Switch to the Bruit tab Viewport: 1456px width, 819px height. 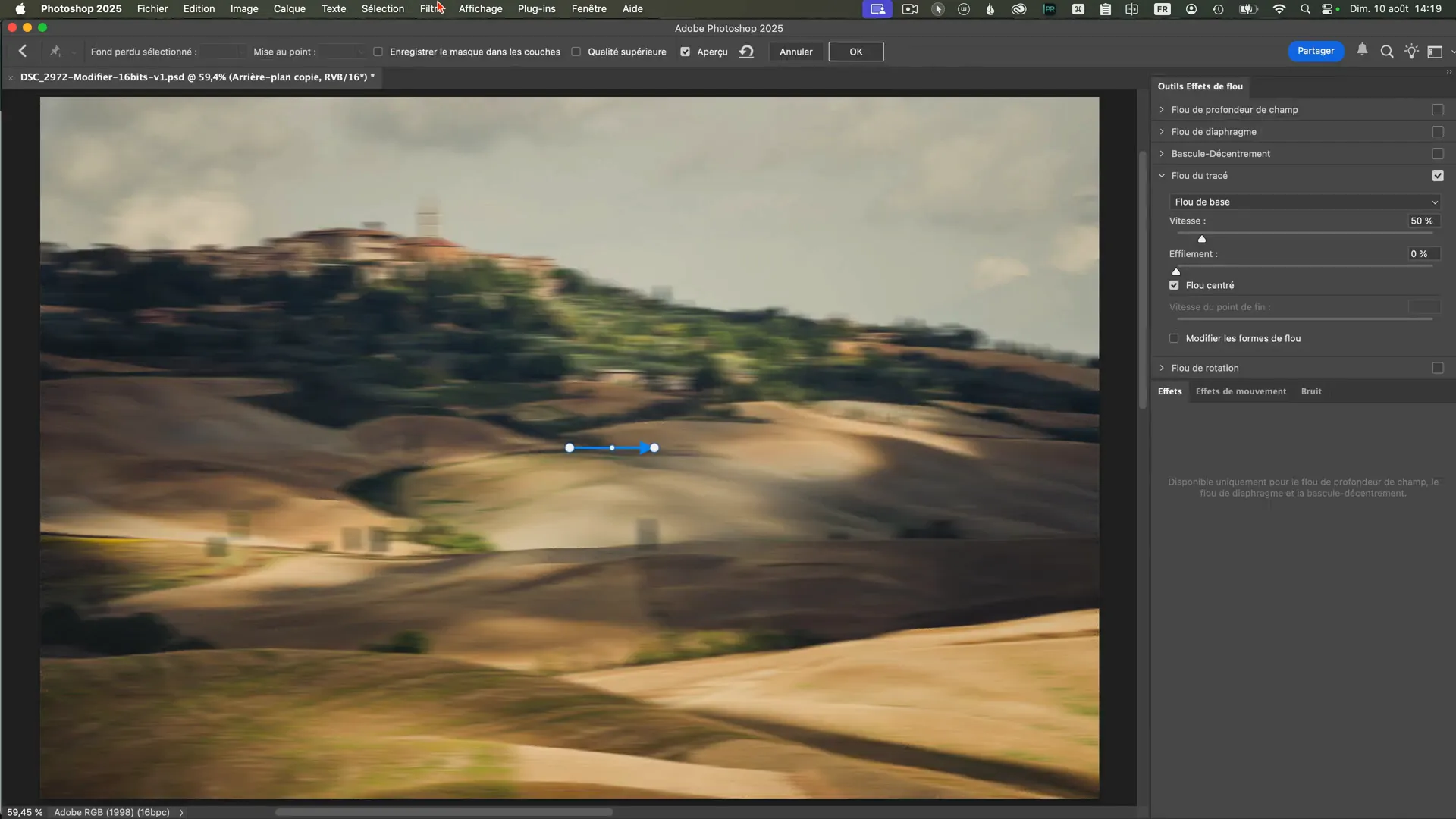(1310, 391)
